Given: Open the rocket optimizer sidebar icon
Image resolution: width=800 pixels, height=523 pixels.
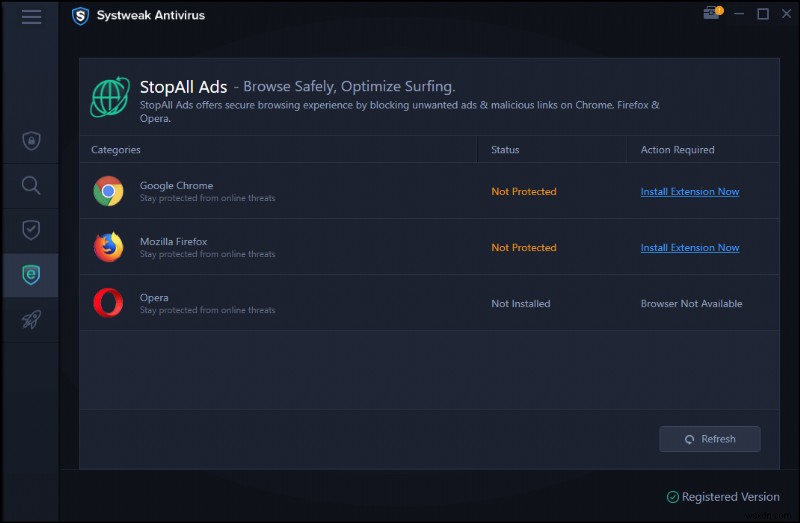Looking at the screenshot, I should click(31, 320).
